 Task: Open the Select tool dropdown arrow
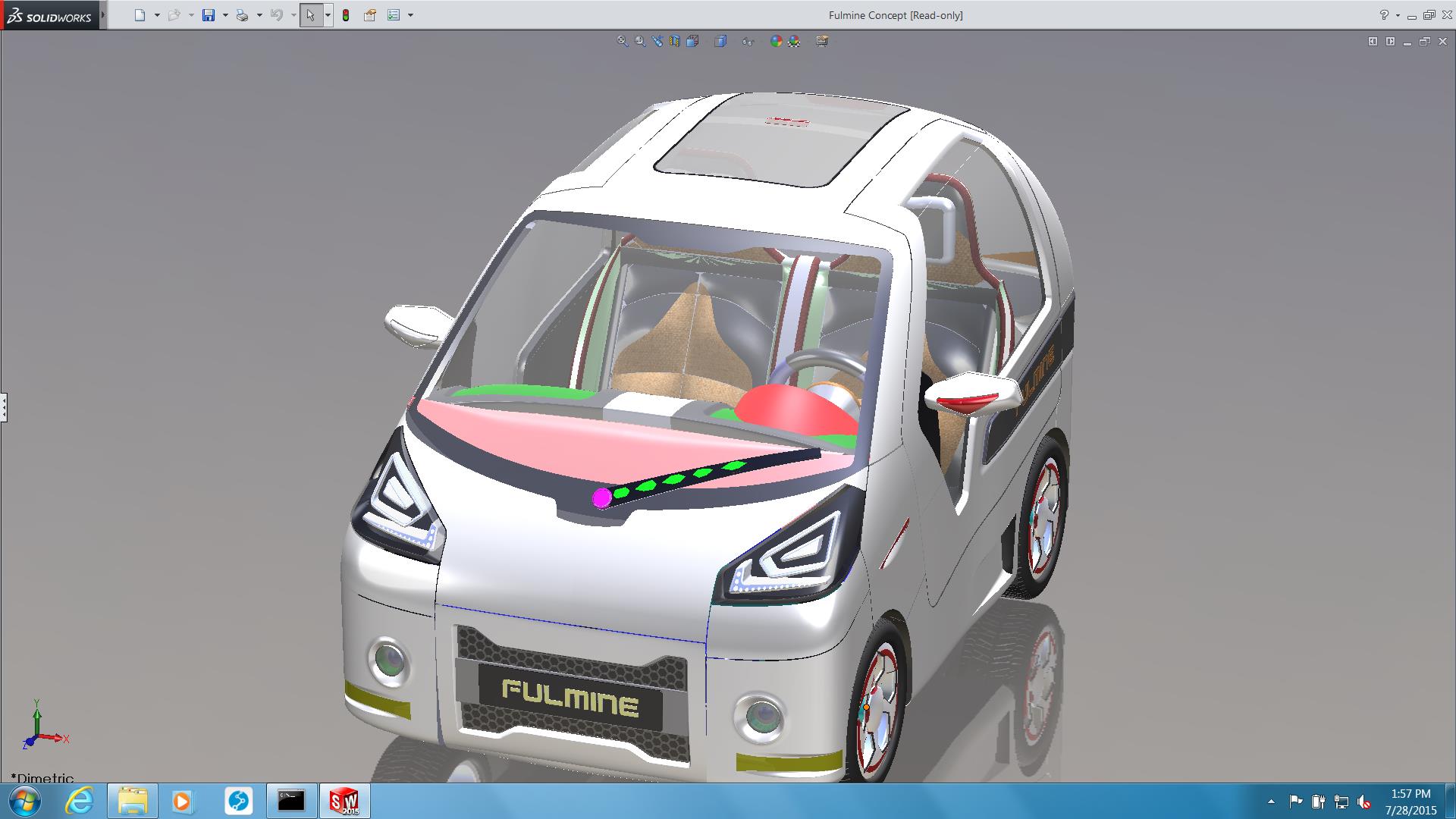[x=328, y=15]
